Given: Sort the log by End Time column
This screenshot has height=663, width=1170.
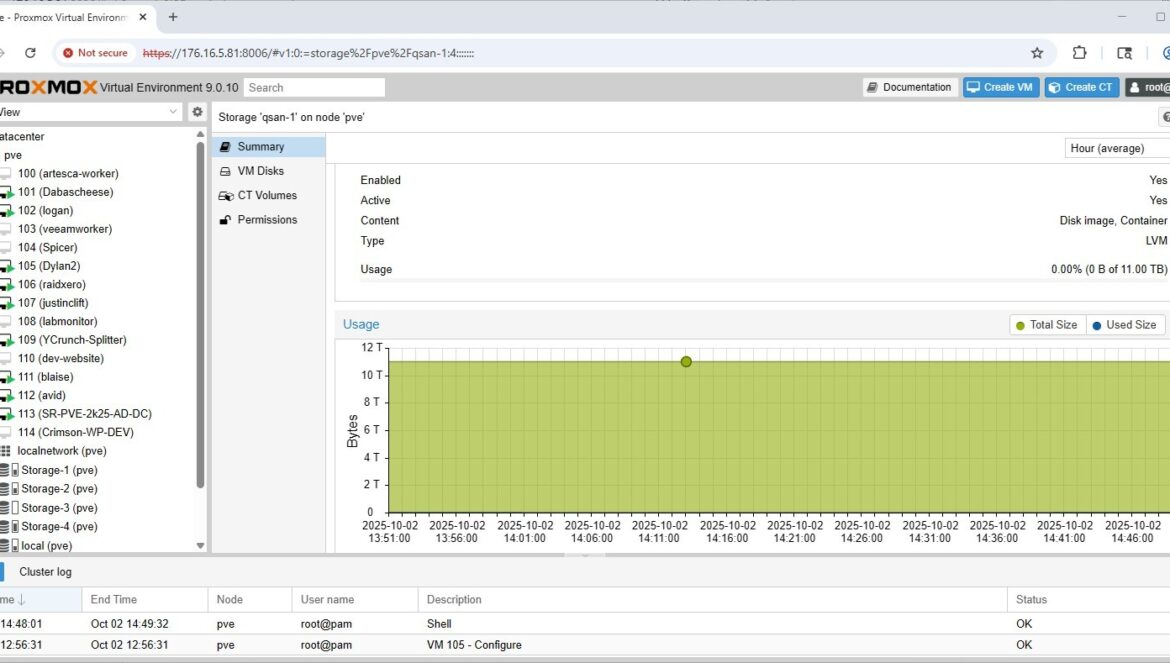Looking at the screenshot, I should click(114, 600).
